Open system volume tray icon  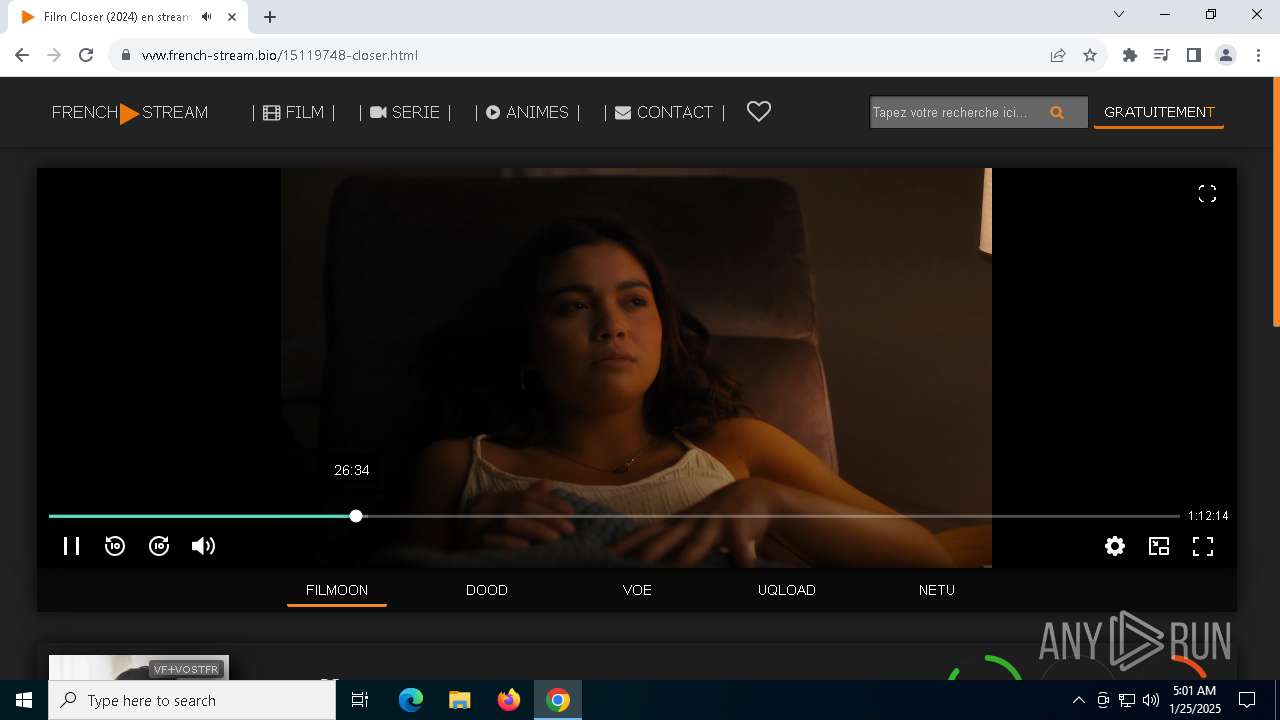(1151, 700)
